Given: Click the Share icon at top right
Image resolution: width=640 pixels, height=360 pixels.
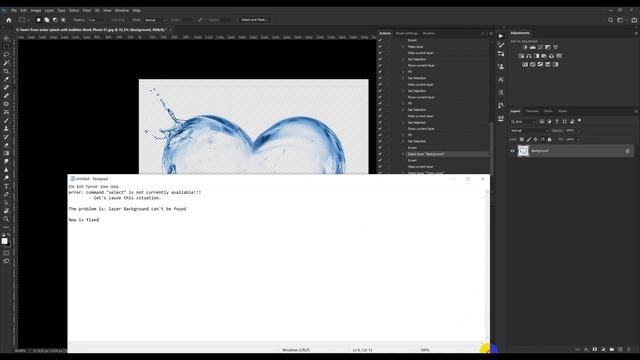Looking at the screenshot, I should click(x=634, y=20).
